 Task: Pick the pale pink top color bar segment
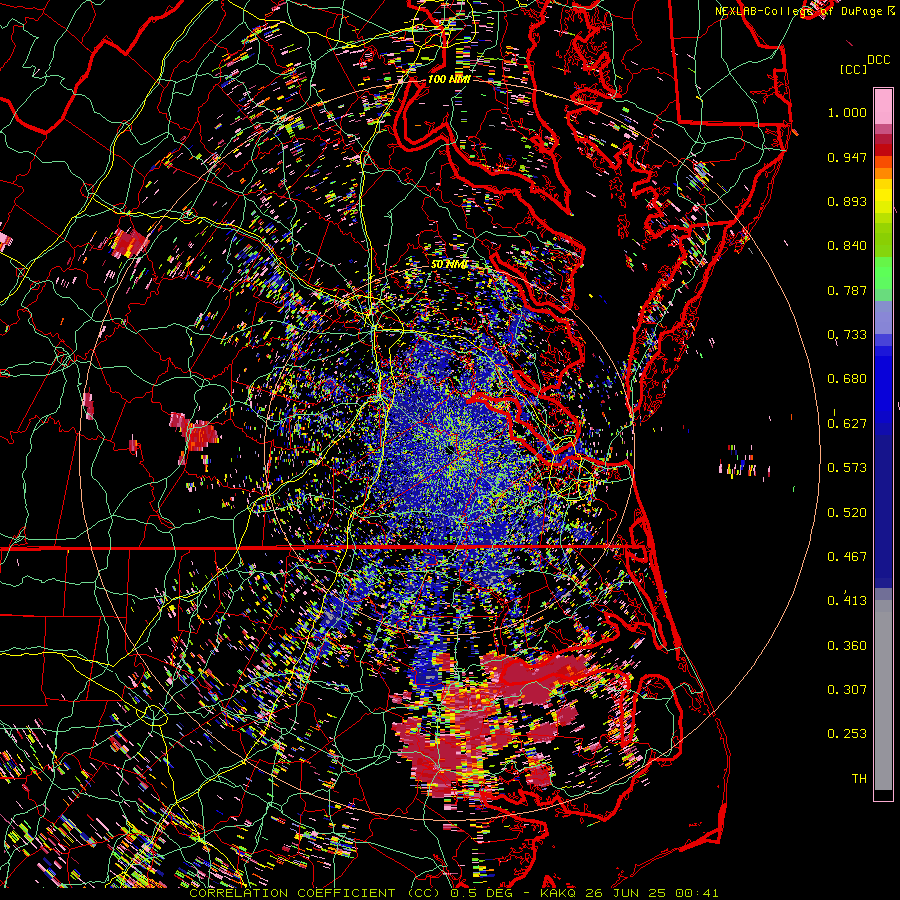(x=883, y=107)
